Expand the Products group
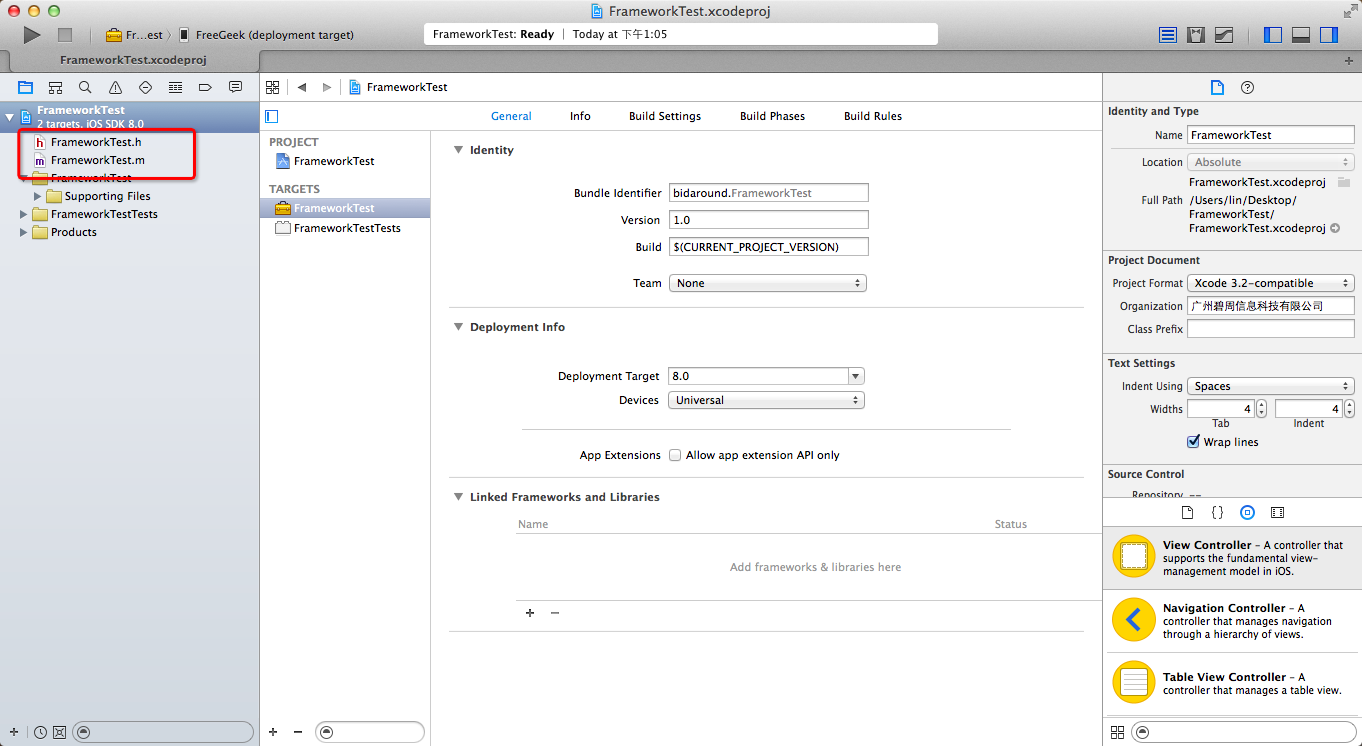The height and width of the screenshot is (746, 1362). coord(24,232)
